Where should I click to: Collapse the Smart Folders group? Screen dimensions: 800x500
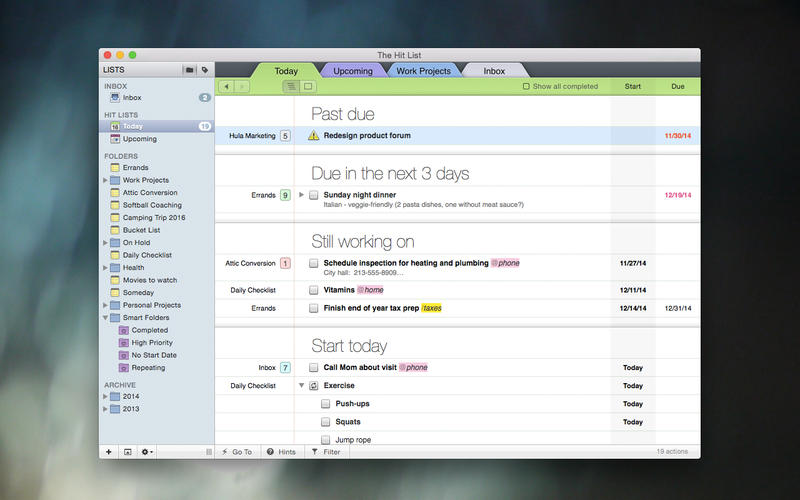(x=105, y=317)
